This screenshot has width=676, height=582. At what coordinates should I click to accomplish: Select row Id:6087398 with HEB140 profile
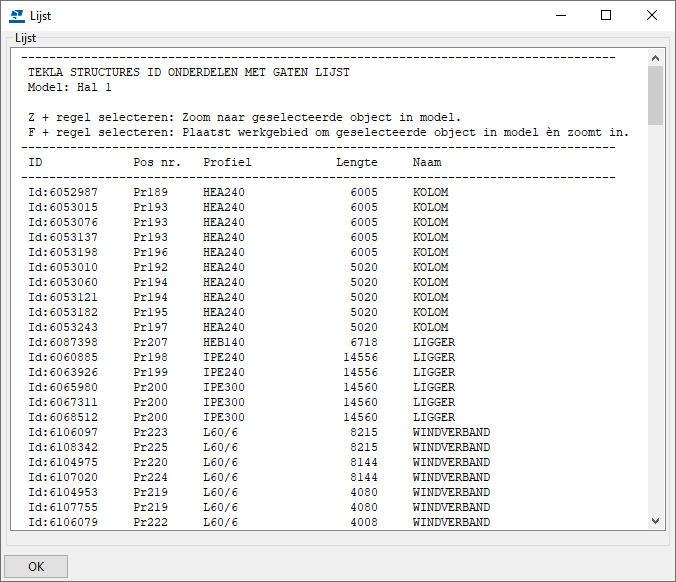242,342
